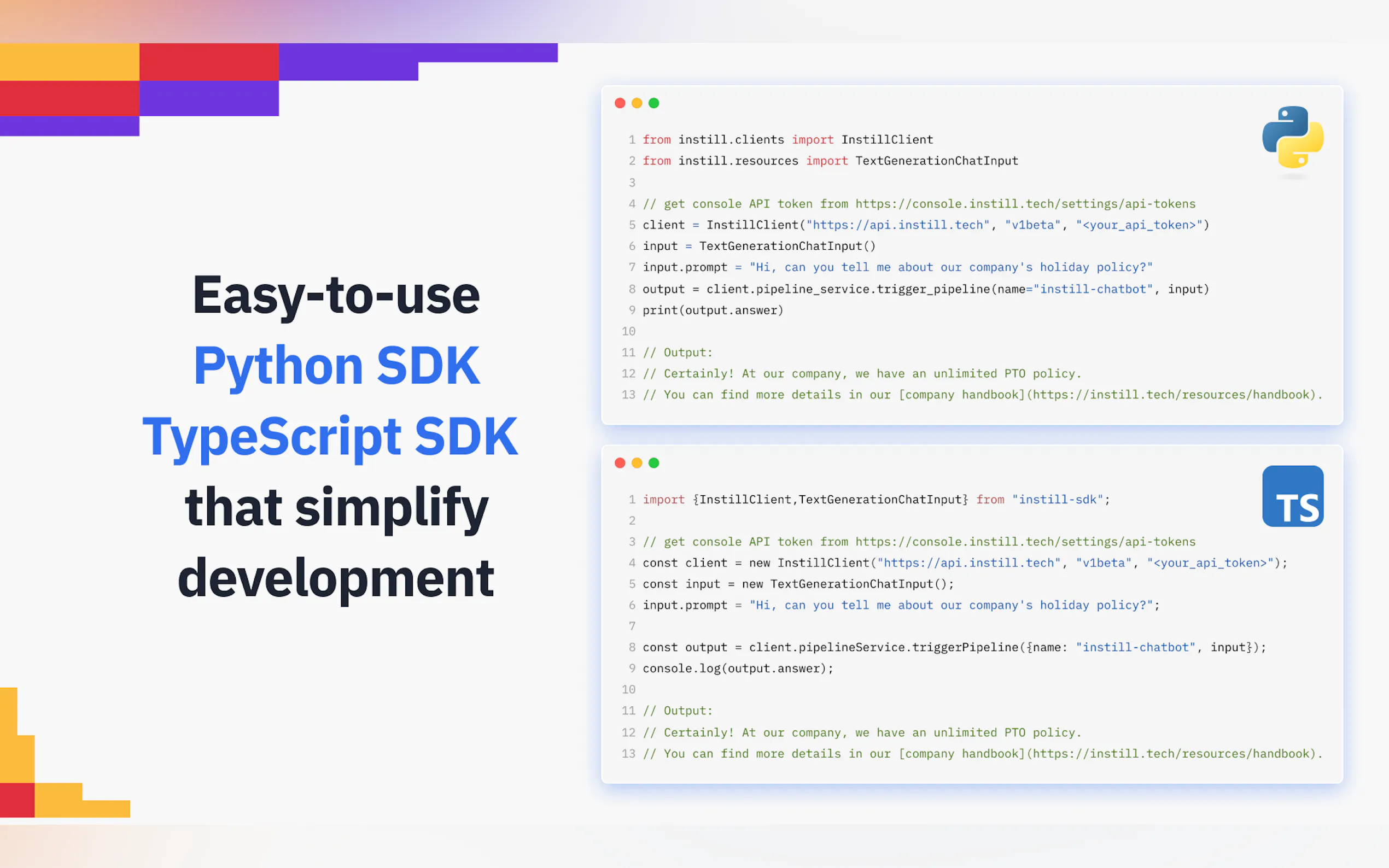
Task: Click the "Easy-to-use" heading text
Action: [336, 295]
